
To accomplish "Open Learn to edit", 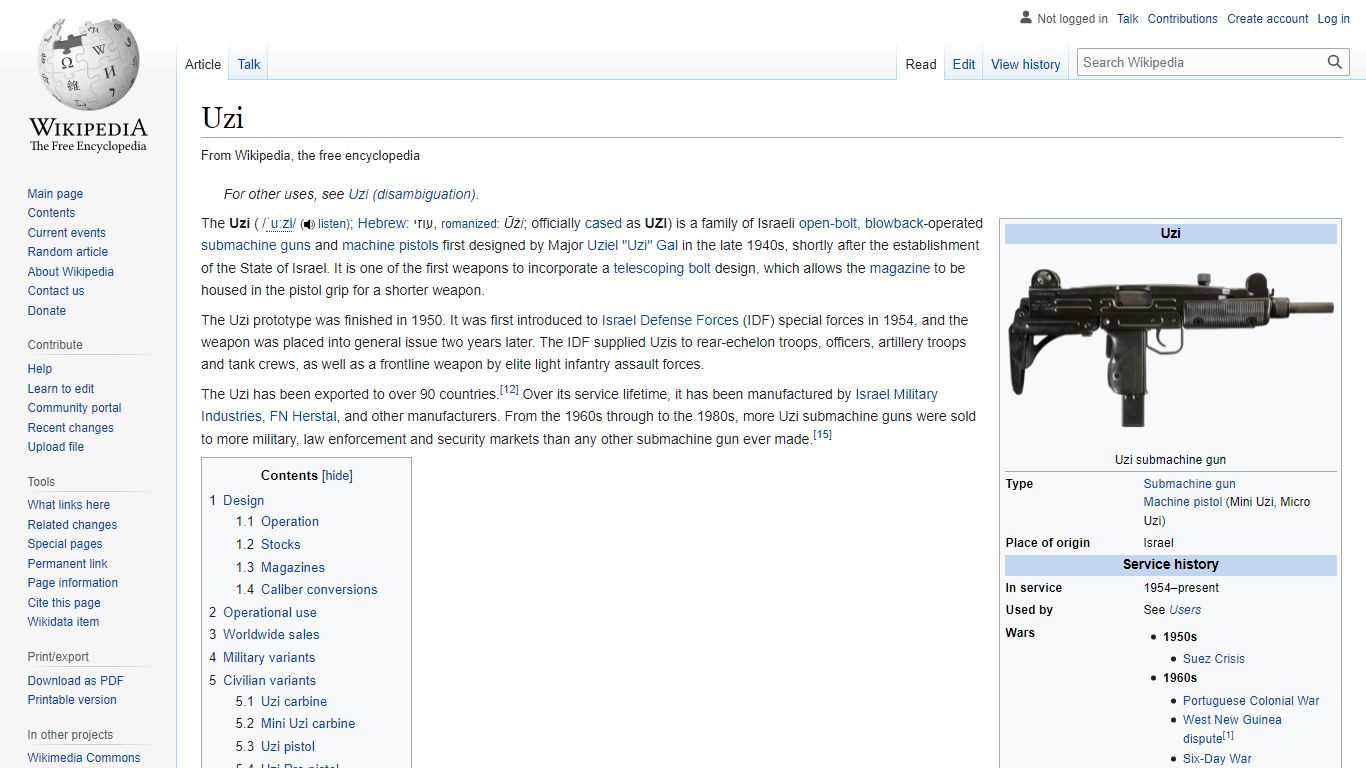I will click(x=61, y=389).
